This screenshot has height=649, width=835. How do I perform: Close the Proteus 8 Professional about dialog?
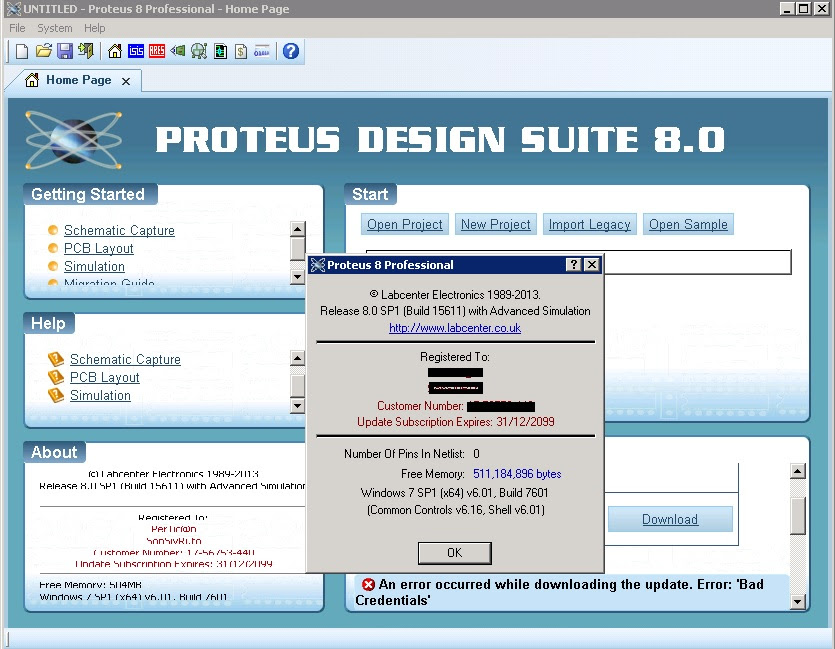[592, 265]
